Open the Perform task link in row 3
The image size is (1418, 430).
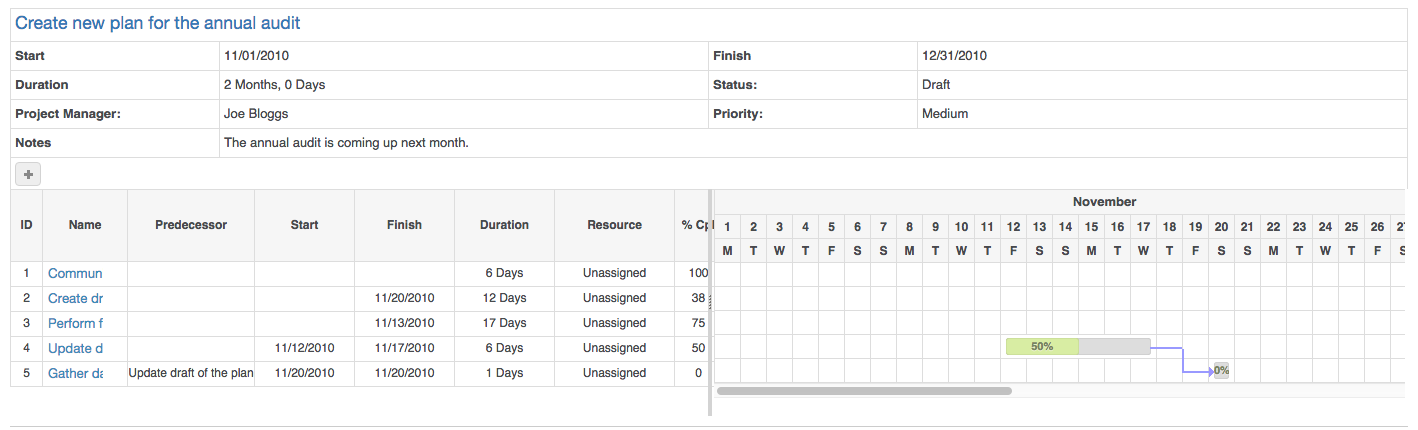(75, 323)
